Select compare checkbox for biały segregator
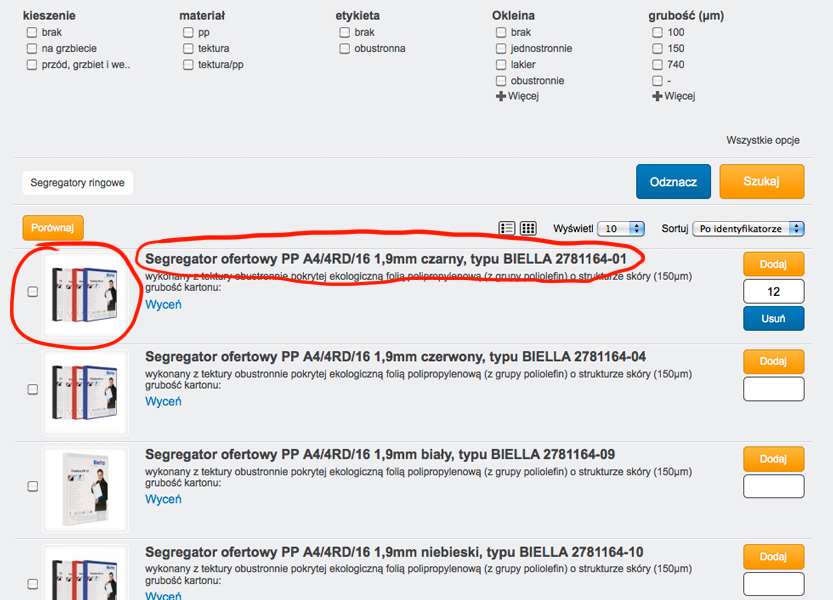Image resolution: width=833 pixels, height=600 pixels. 33,486
